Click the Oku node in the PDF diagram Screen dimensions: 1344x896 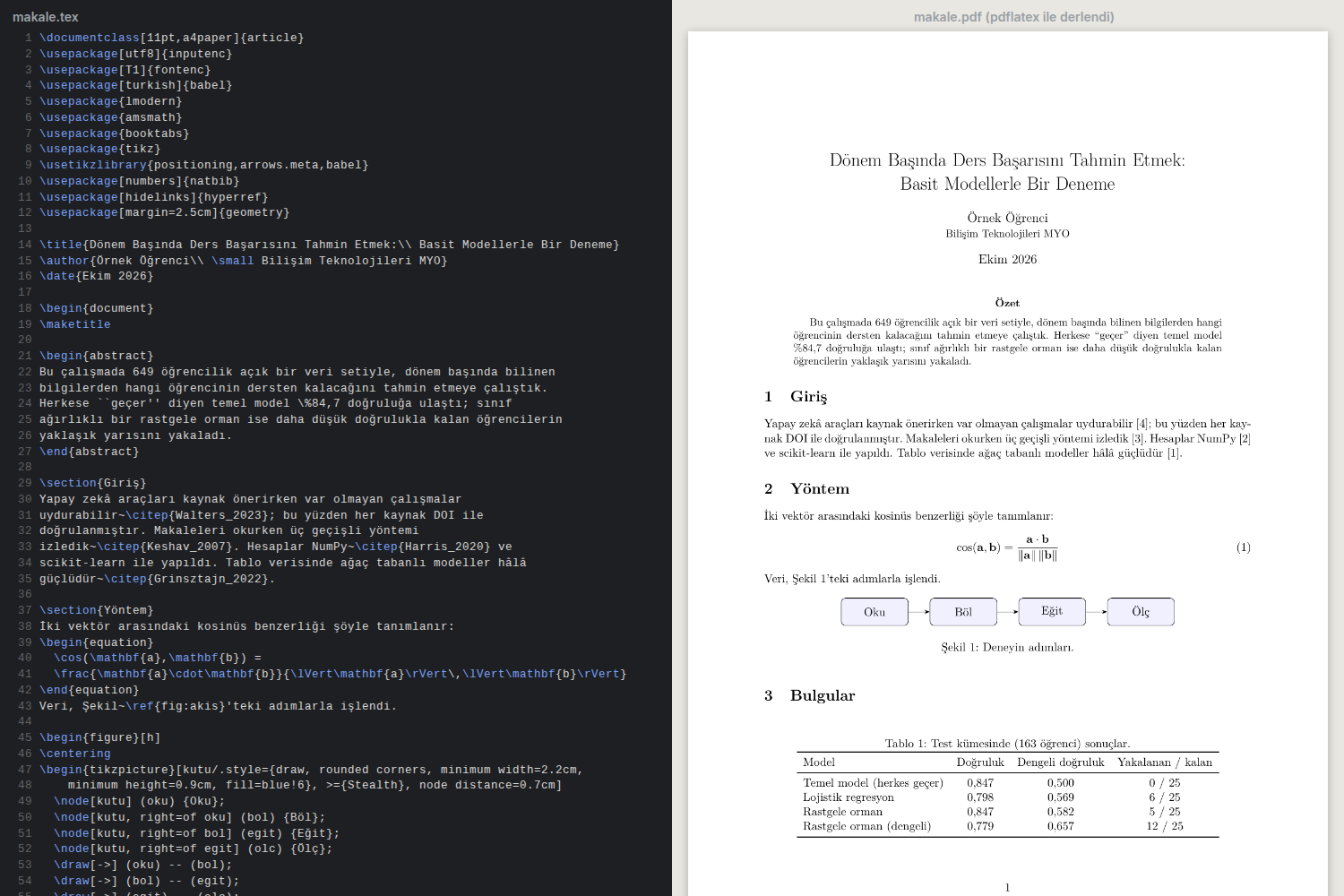tap(874, 612)
